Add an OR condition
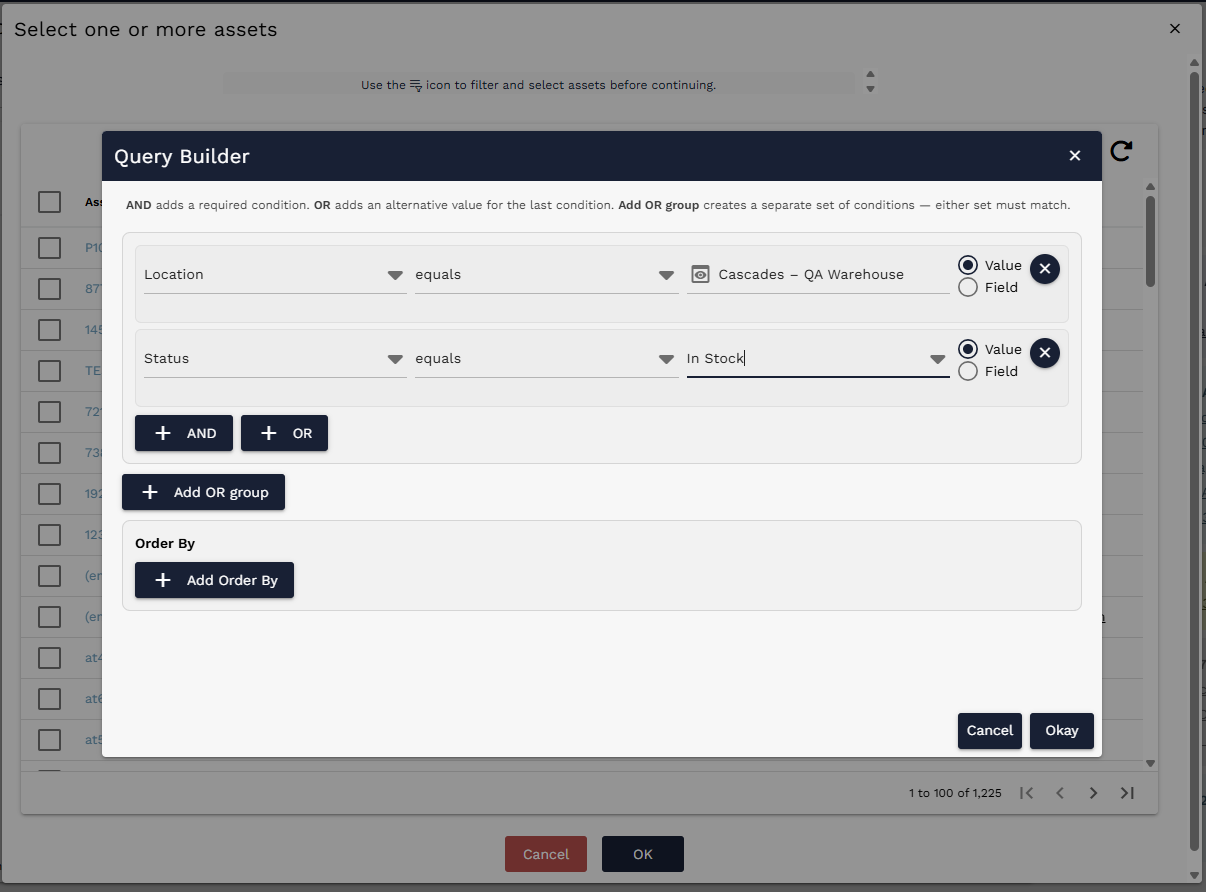 [284, 433]
